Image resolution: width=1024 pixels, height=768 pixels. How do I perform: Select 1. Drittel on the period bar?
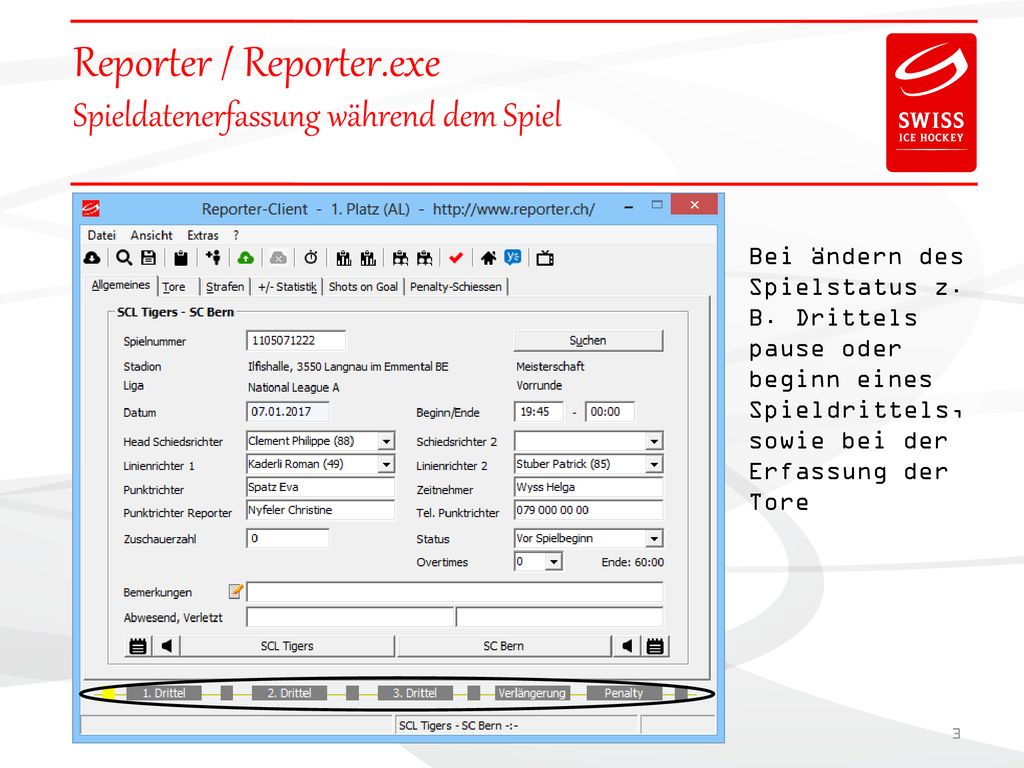pos(164,693)
